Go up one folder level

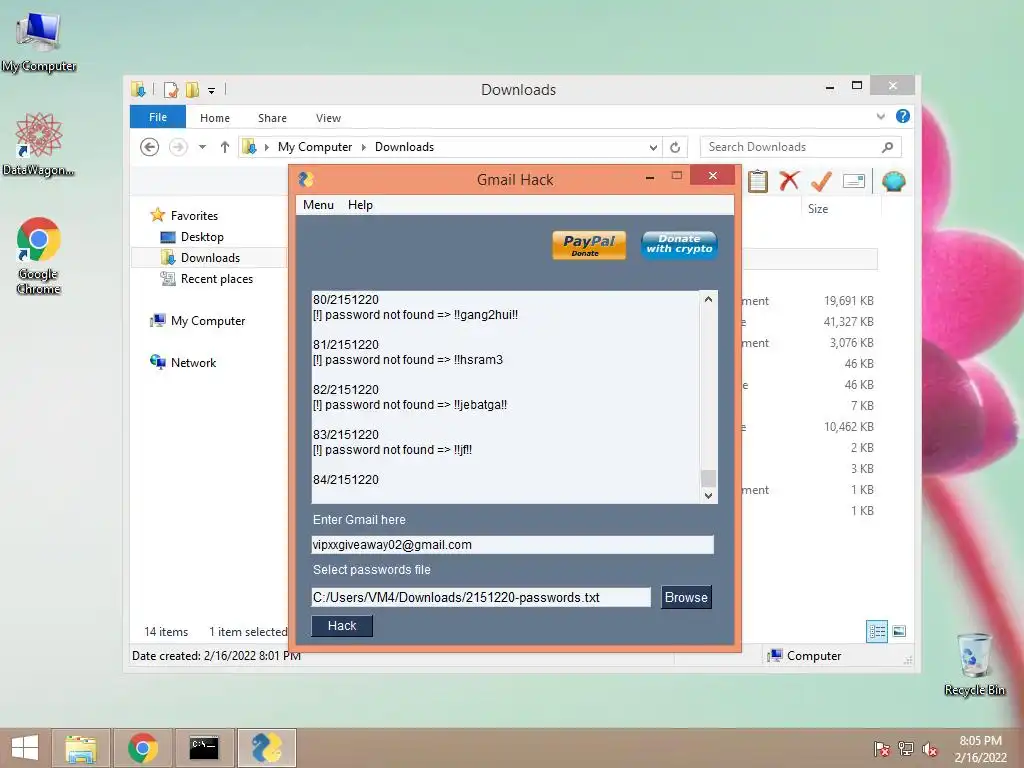coord(225,147)
